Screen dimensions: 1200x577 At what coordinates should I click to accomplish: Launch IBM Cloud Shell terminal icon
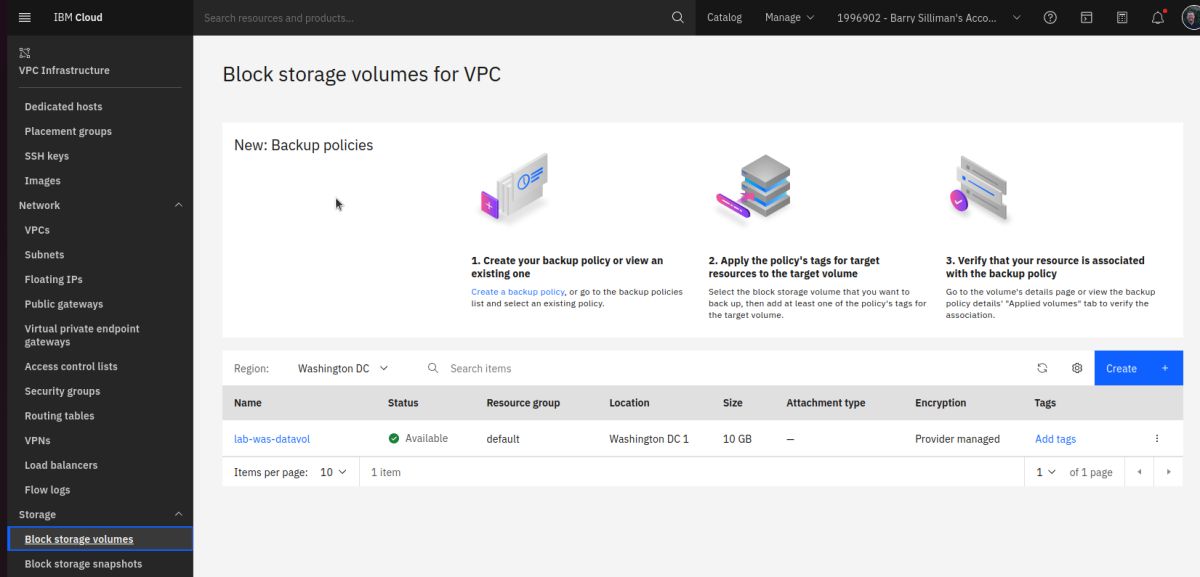point(1086,17)
